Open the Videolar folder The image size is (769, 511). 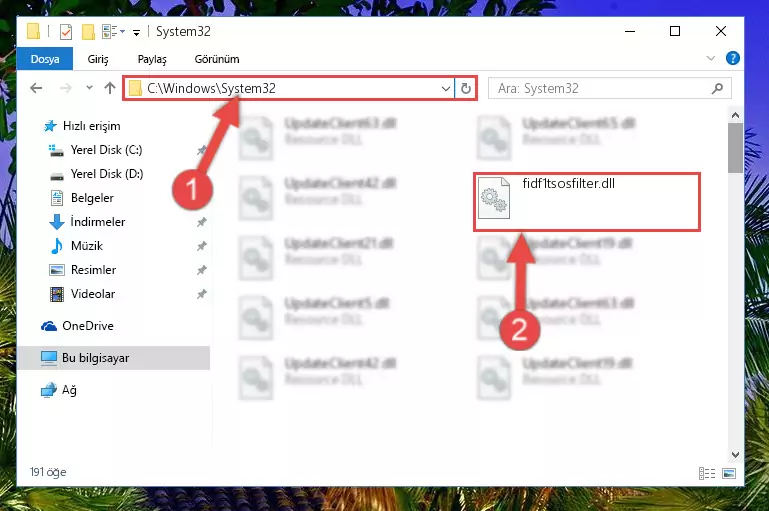tap(93, 294)
